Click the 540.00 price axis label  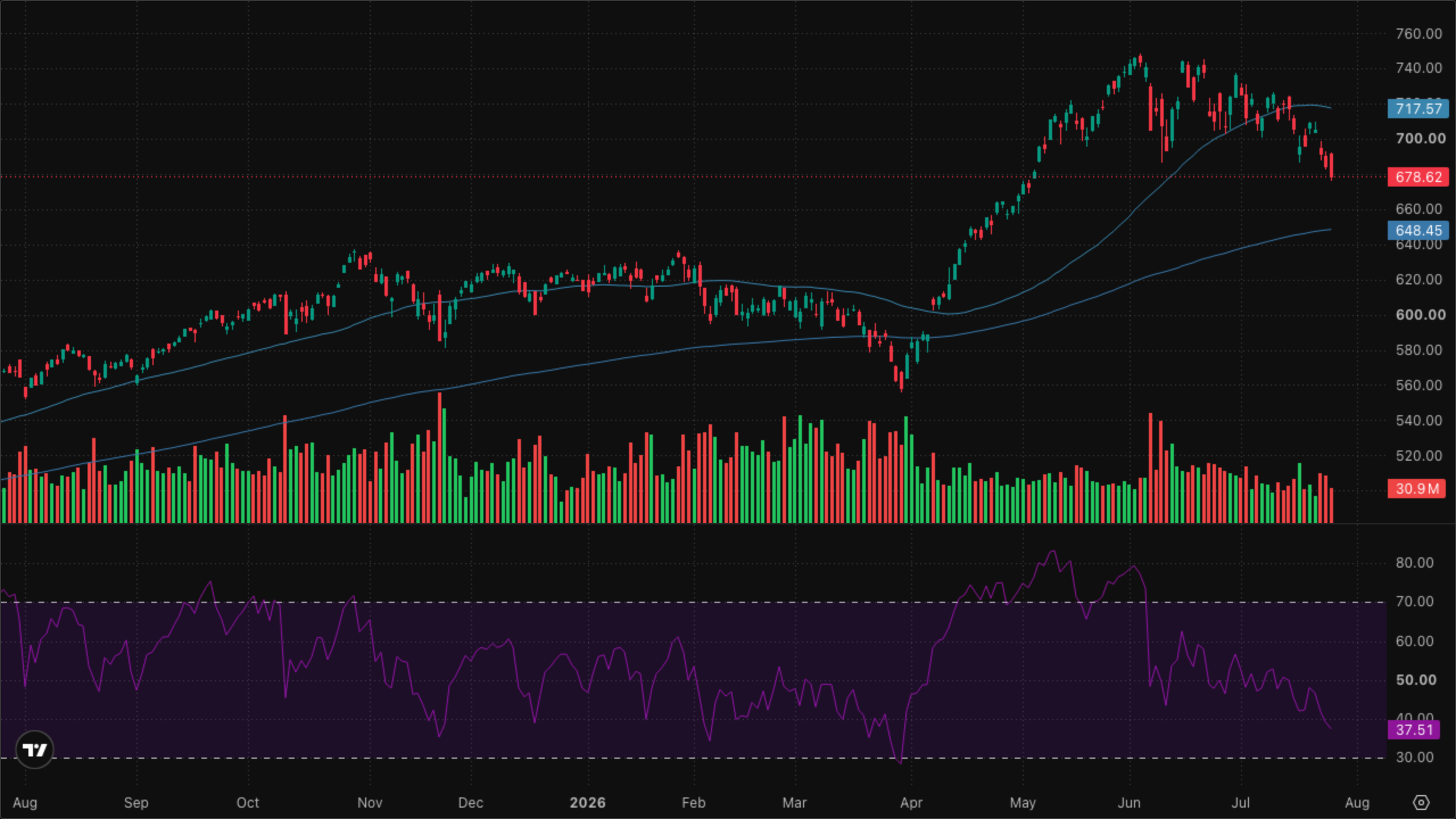coord(1418,421)
